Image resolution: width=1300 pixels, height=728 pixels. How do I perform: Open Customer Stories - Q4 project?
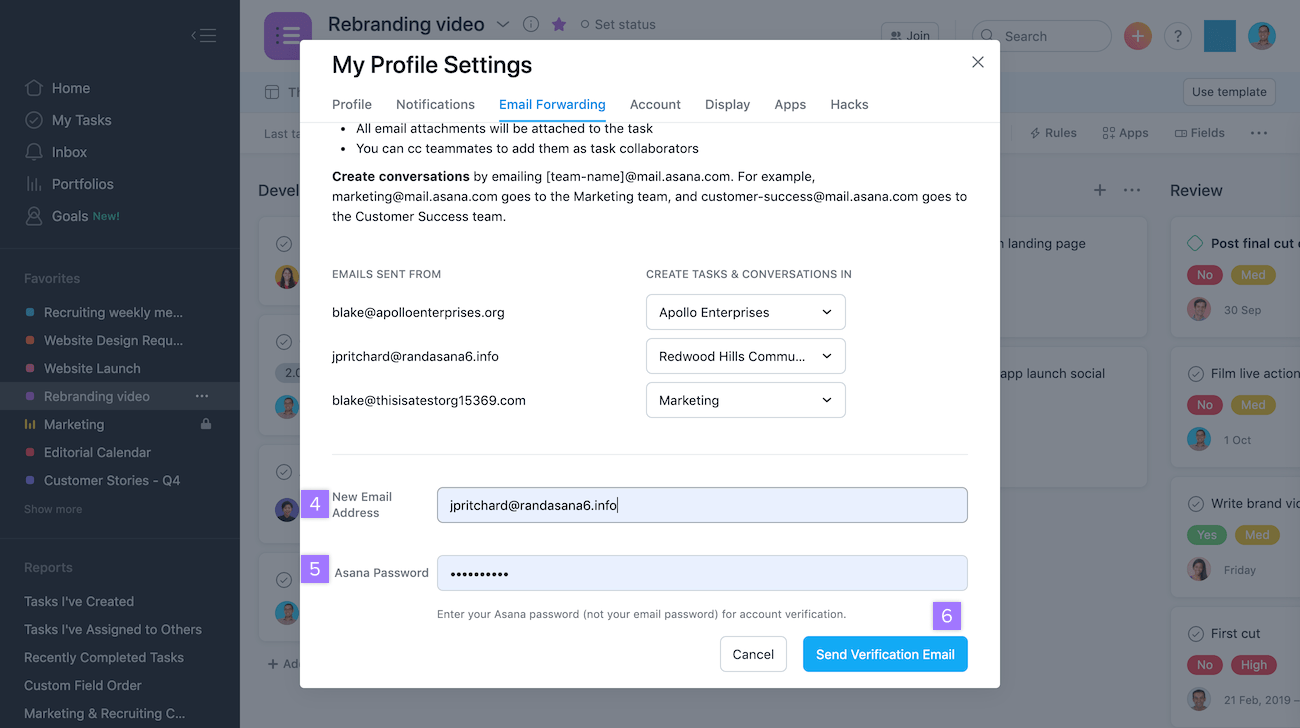pos(112,480)
